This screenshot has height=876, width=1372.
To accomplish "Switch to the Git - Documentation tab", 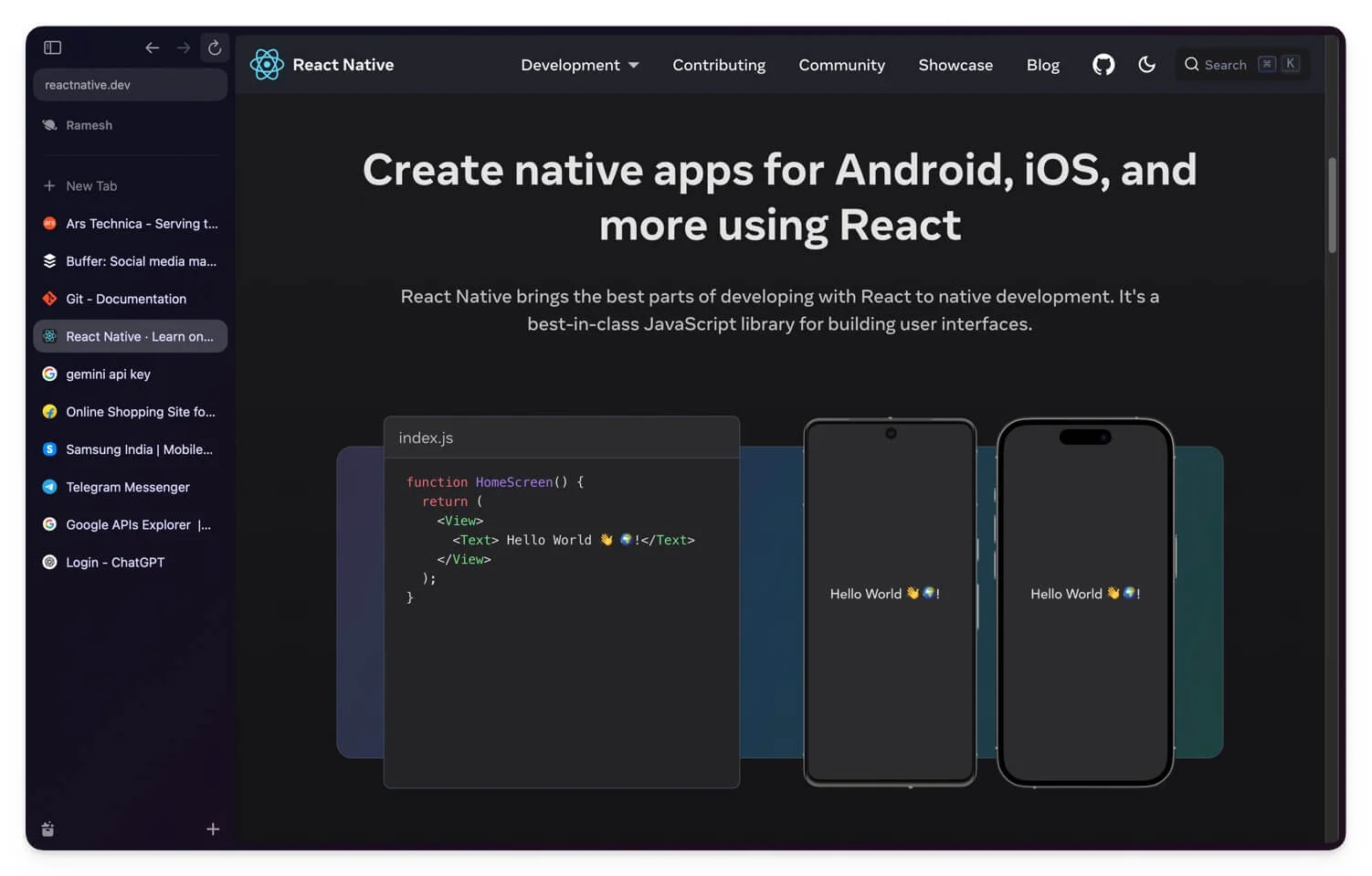I will coord(126,299).
